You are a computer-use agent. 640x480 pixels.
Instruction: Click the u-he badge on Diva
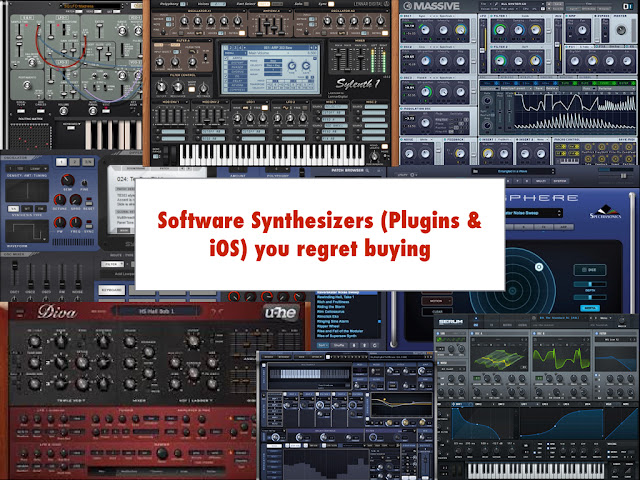(281, 313)
